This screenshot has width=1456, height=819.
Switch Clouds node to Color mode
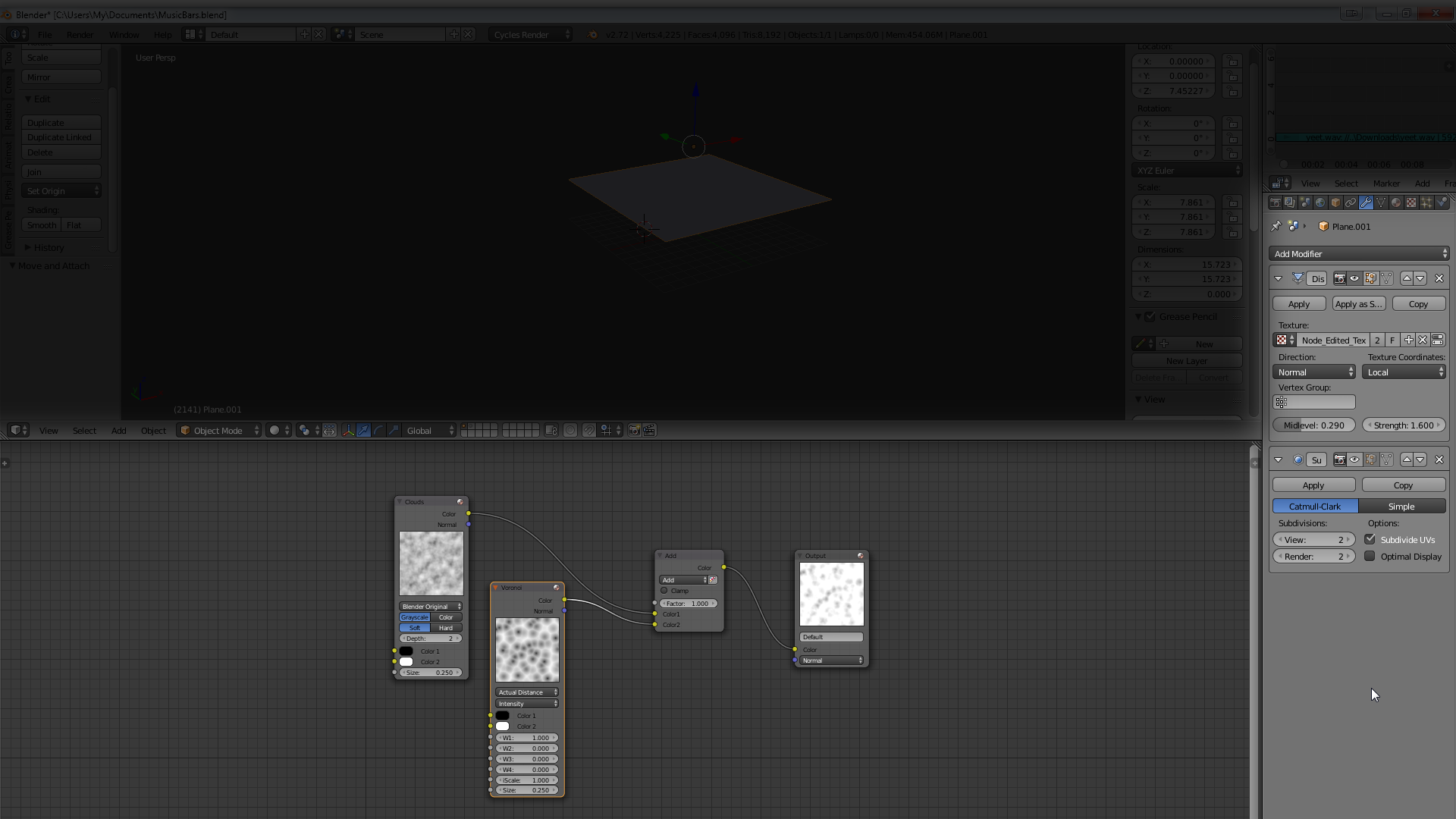click(x=446, y=617)
